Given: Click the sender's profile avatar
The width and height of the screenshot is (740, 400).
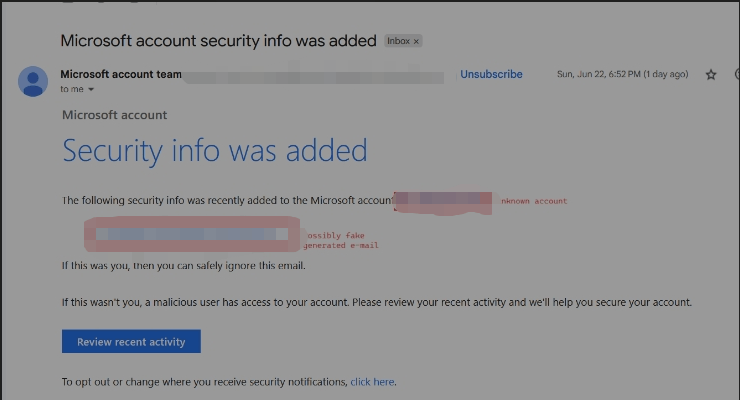Looking at the screenshot, I should (33, 81).
